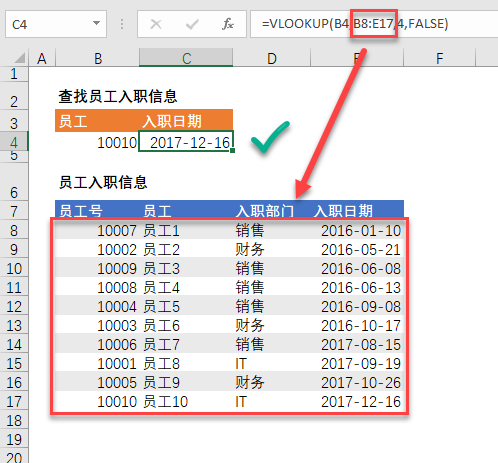This screenshot has width=498, height=463.
Task: Select employee number 10002 cell
Action: (x=97, y=249)
